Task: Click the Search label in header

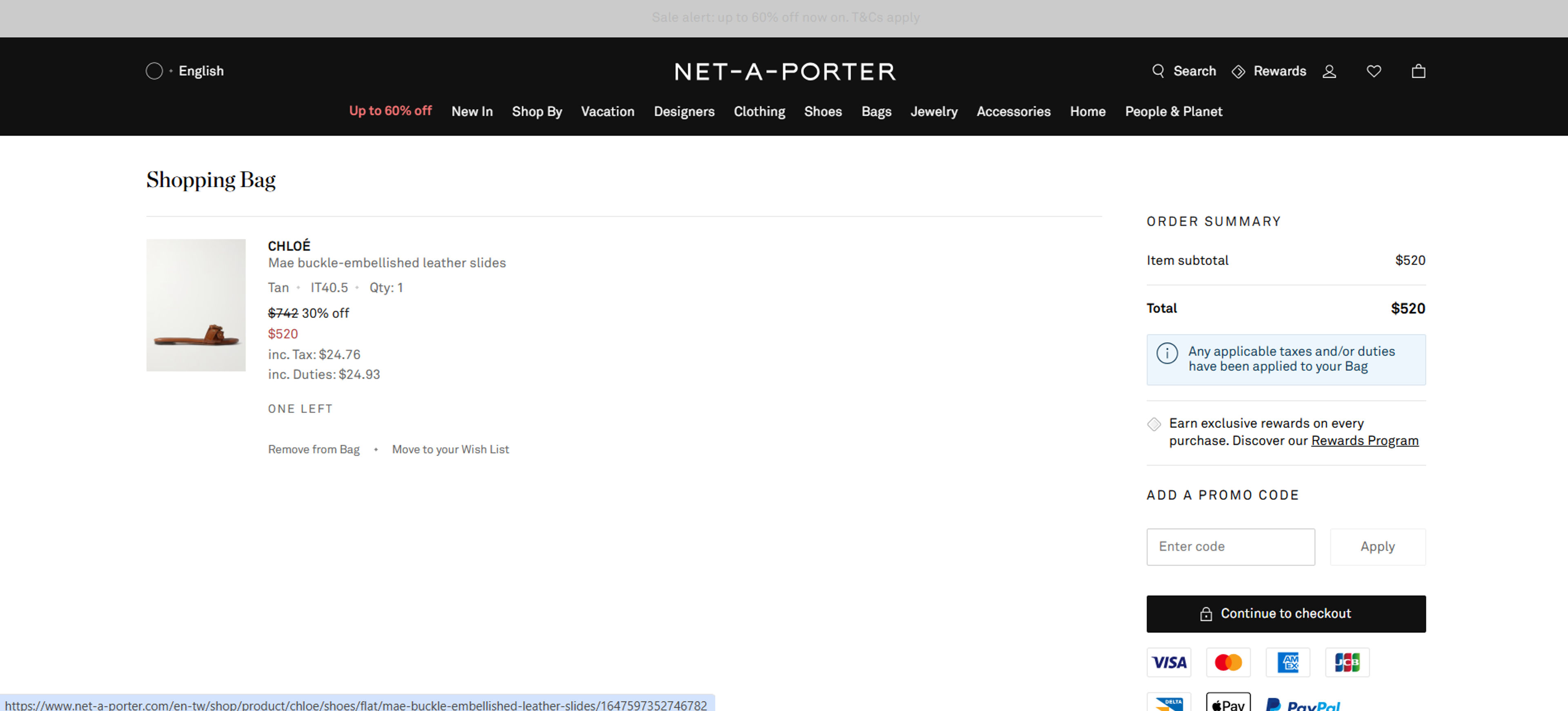Action: click(1194, 71)
